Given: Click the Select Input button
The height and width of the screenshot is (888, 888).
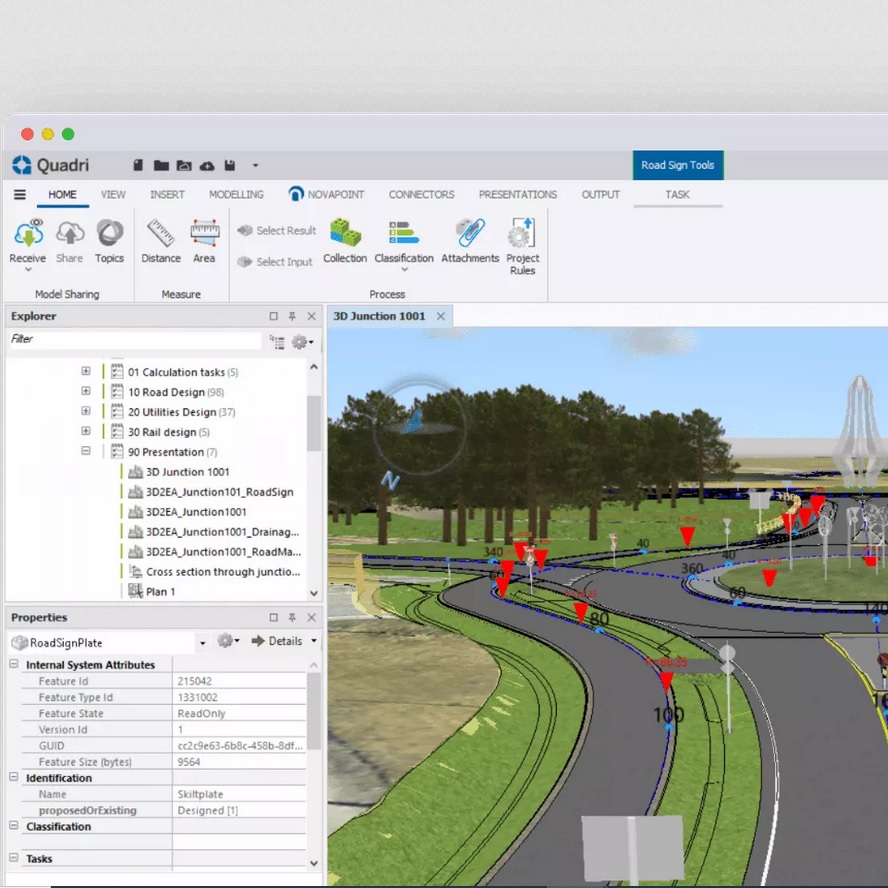Looking at the screenshot, I should pyautogui.click(x=275, y=262).
